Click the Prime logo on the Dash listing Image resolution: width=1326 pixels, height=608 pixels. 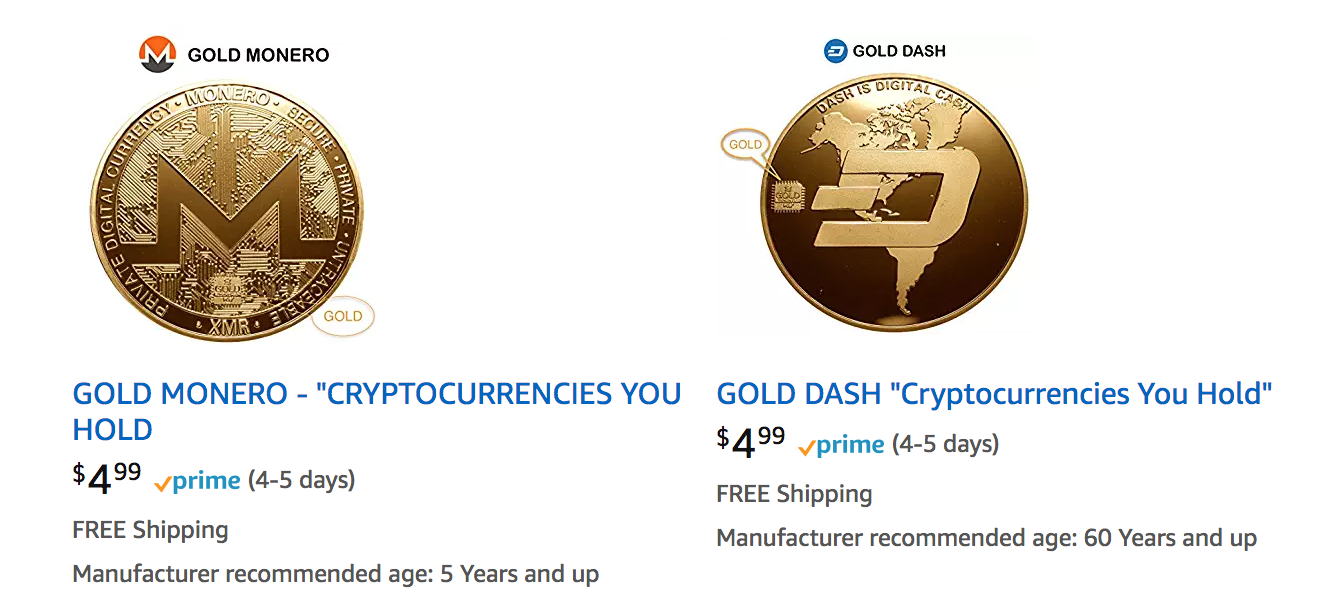coord(842,445)
